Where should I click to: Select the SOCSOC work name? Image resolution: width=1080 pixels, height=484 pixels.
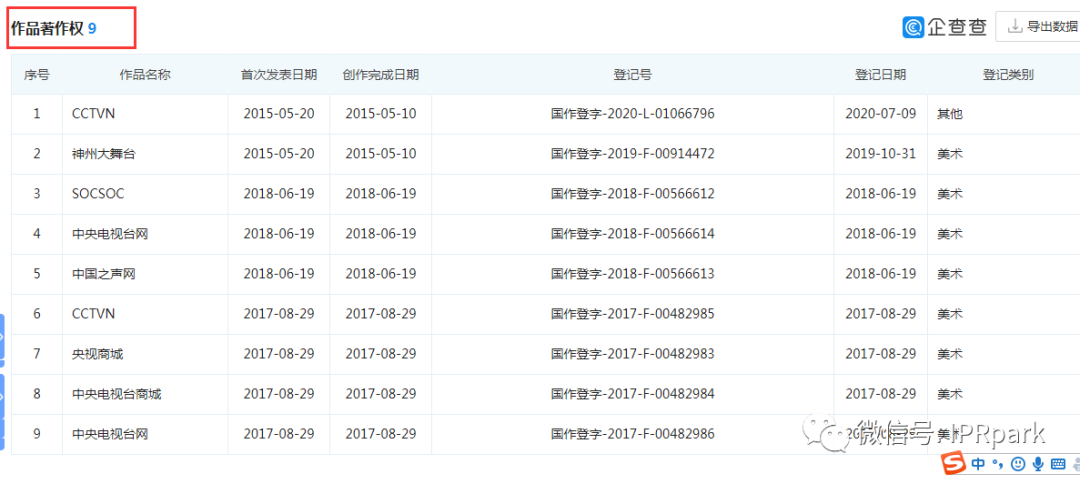[98, 193]
